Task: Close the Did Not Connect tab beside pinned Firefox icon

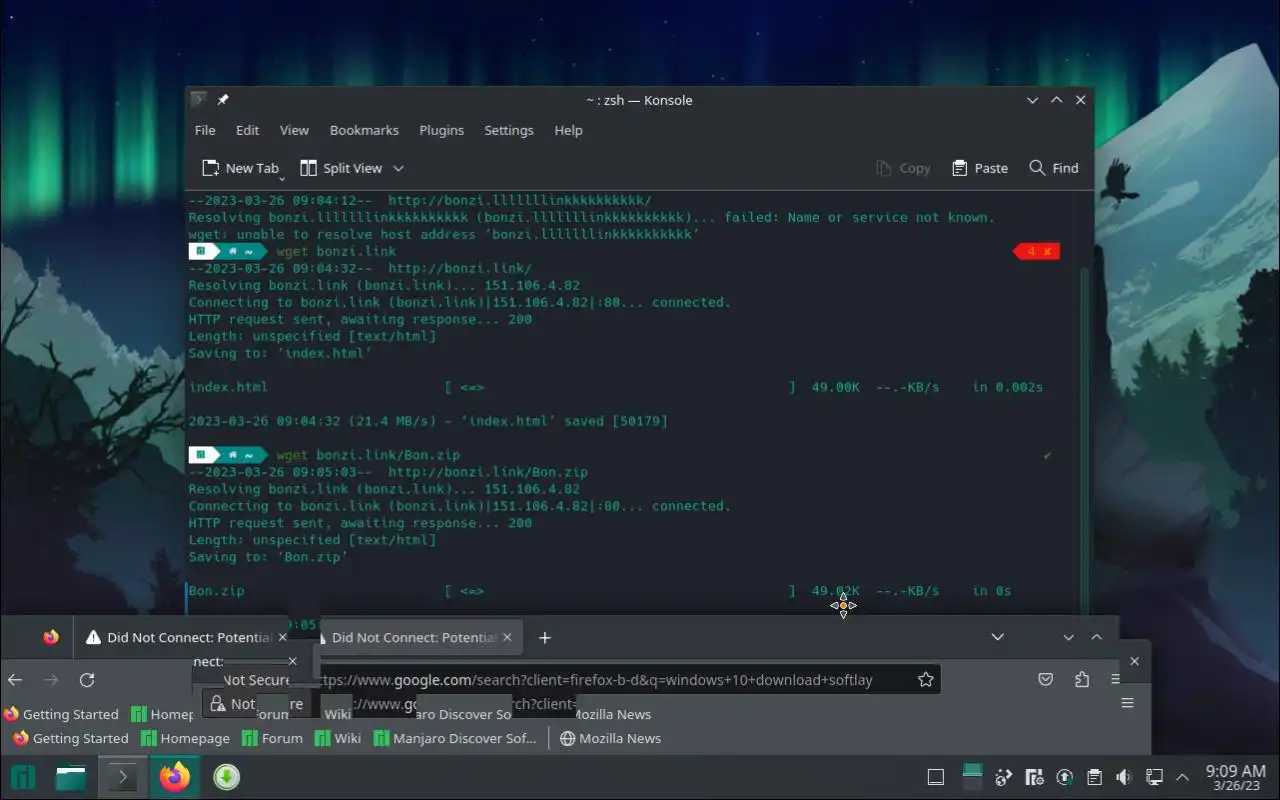Action: tap(282, 637)
